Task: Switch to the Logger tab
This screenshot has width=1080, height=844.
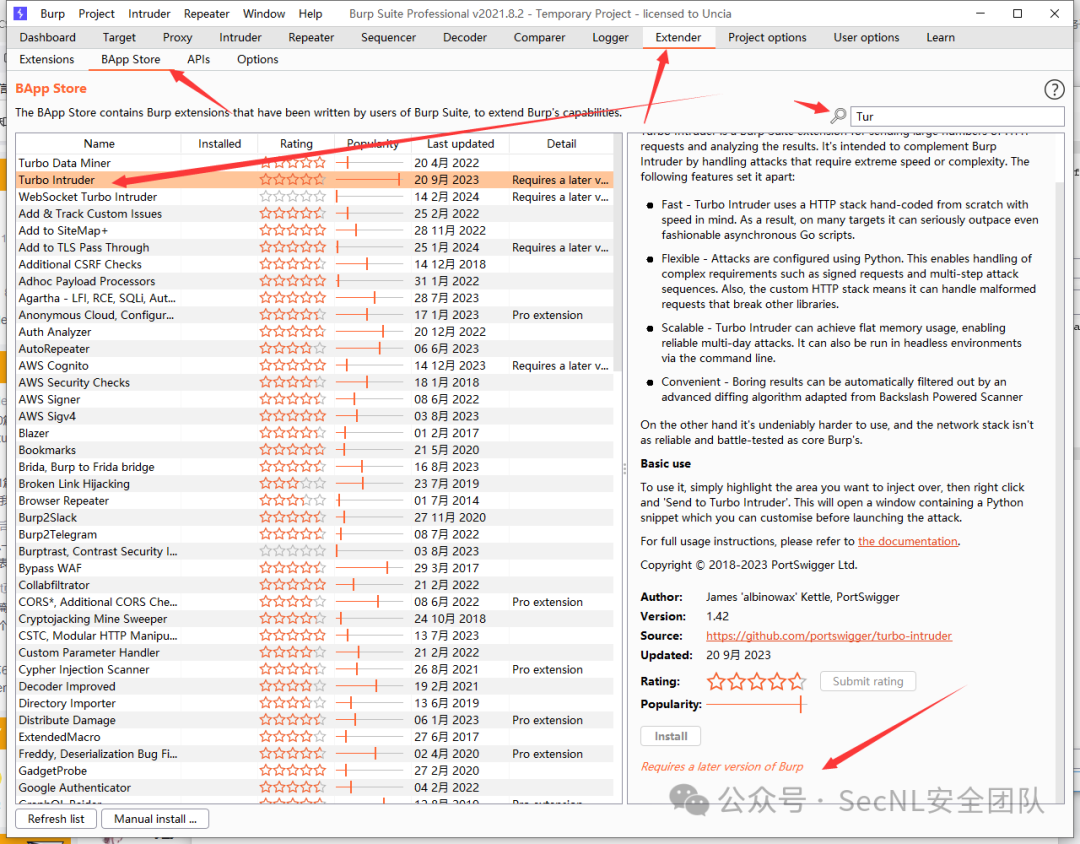Action: tap(610, 37)
